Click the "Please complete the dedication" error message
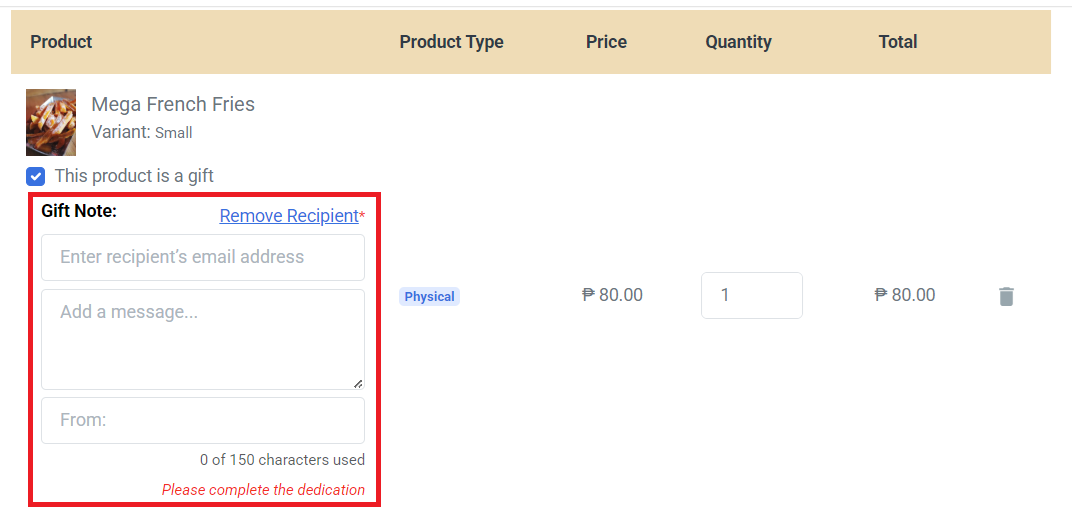 coord(263,490)
